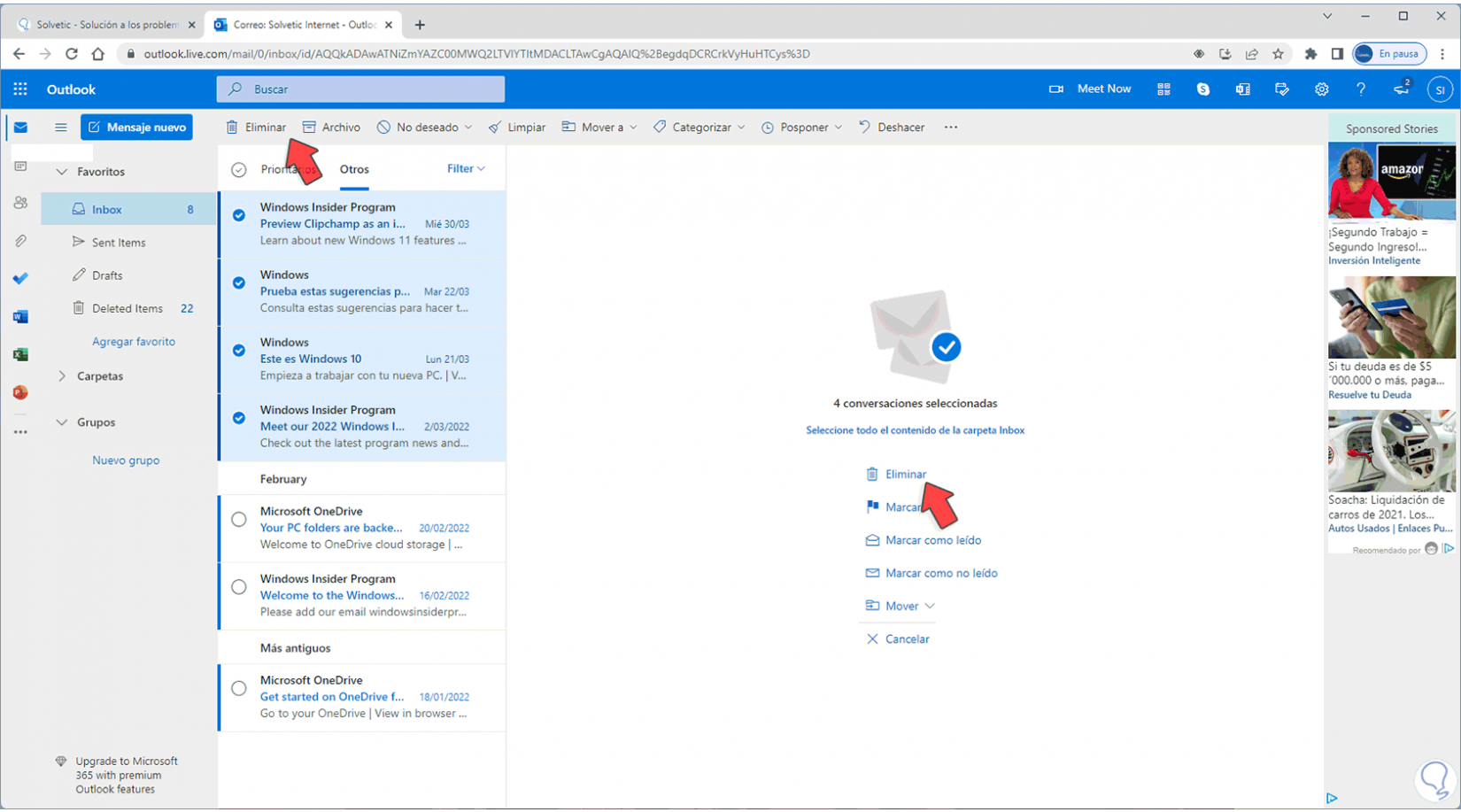Open the Help question mark
1461x812 pixels.
[x=1361, y=89]
